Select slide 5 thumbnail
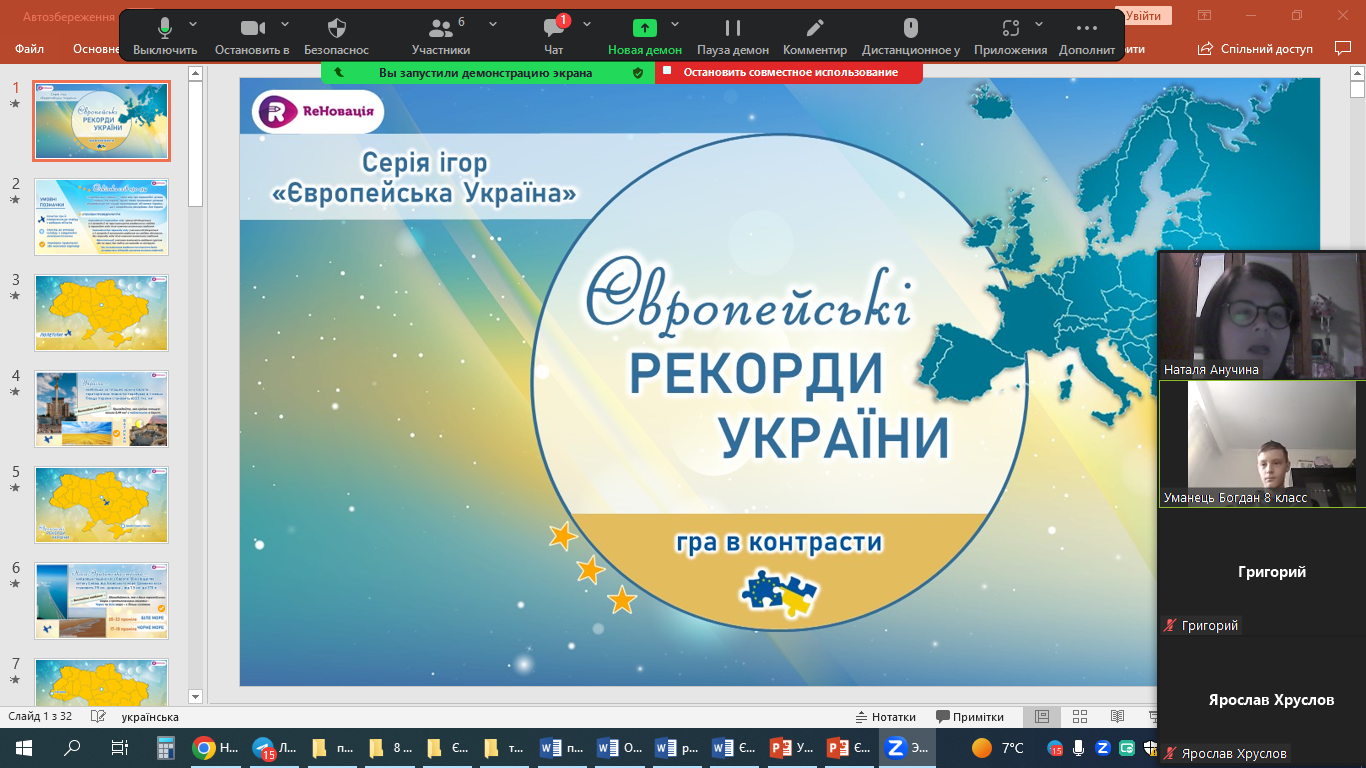The height and width of the screenshot is (768, 1366). [x=102, y=505]
